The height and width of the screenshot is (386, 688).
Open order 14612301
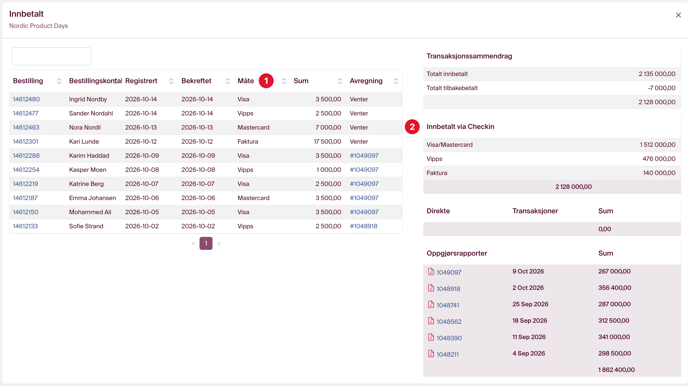pyautogui.click(x=25, y=141)
